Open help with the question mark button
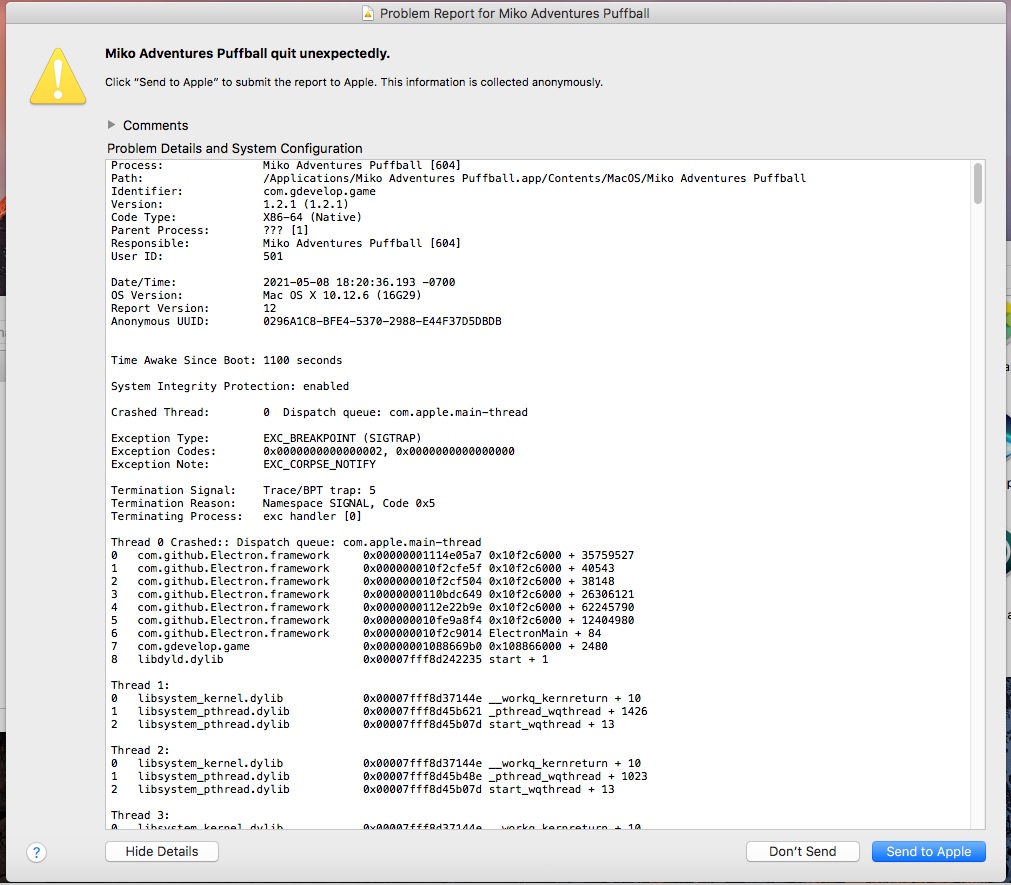1011x885 pixels. click(36, 852)
